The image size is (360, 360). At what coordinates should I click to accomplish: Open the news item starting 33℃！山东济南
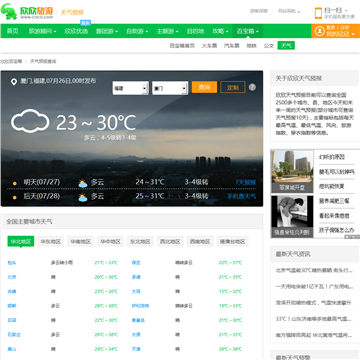314,319
